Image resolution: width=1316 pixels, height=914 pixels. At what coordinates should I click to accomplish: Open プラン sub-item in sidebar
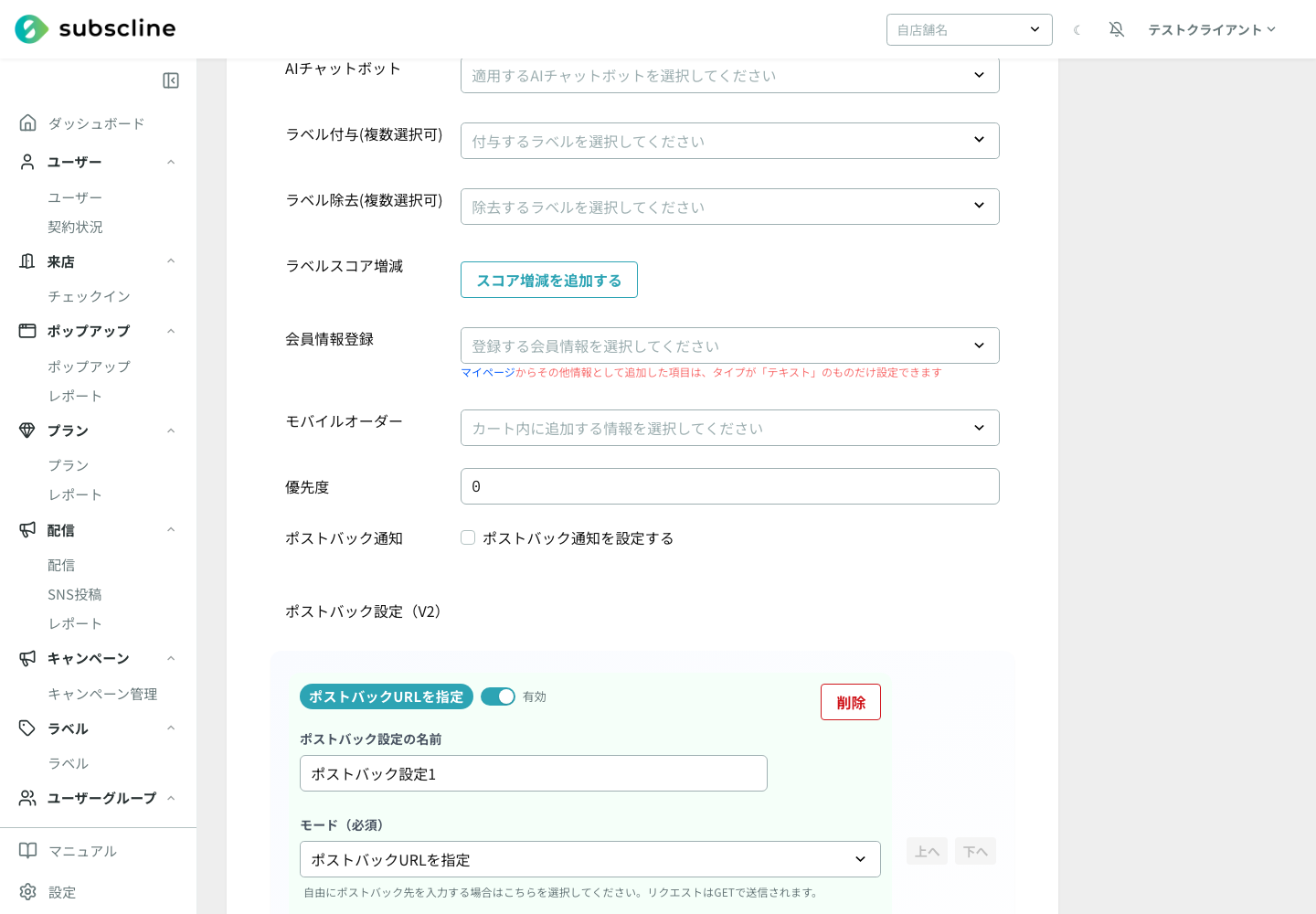[69, 465]
